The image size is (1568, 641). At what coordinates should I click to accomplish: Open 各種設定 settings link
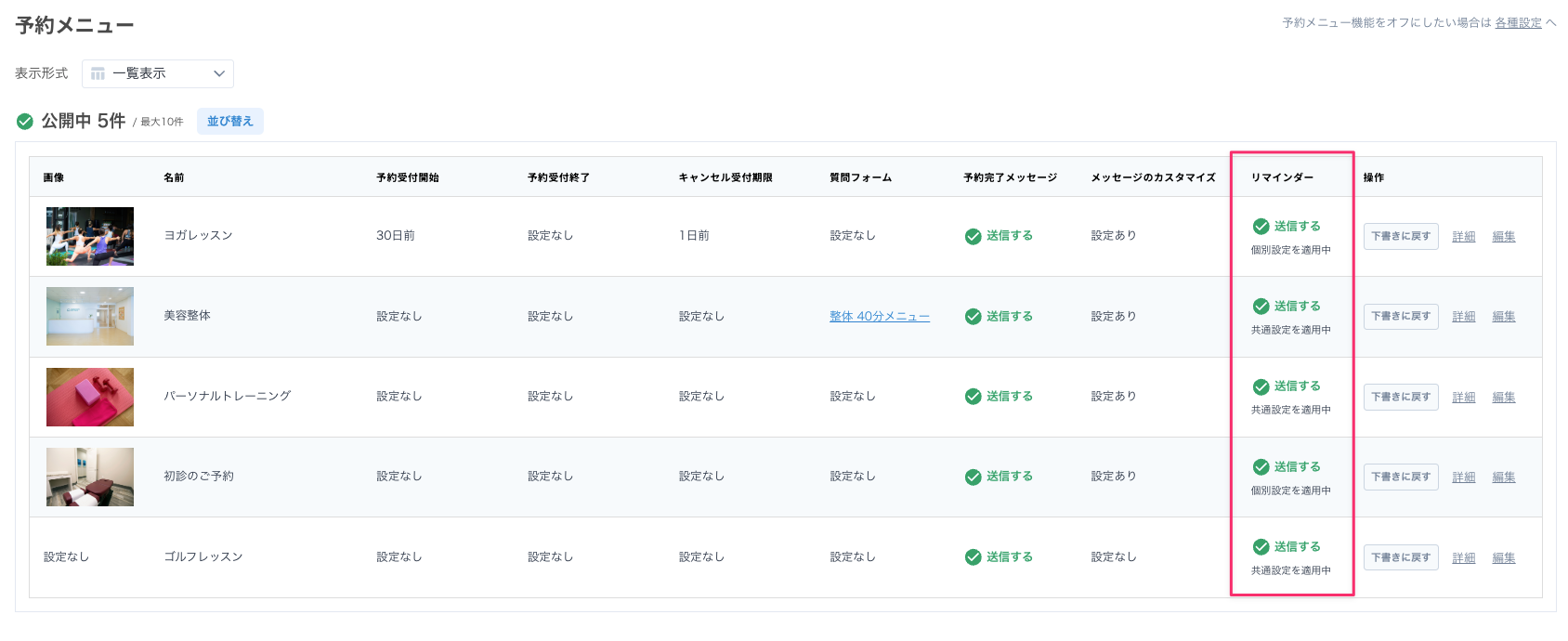pyautogui.click(x=1518, y=23)
